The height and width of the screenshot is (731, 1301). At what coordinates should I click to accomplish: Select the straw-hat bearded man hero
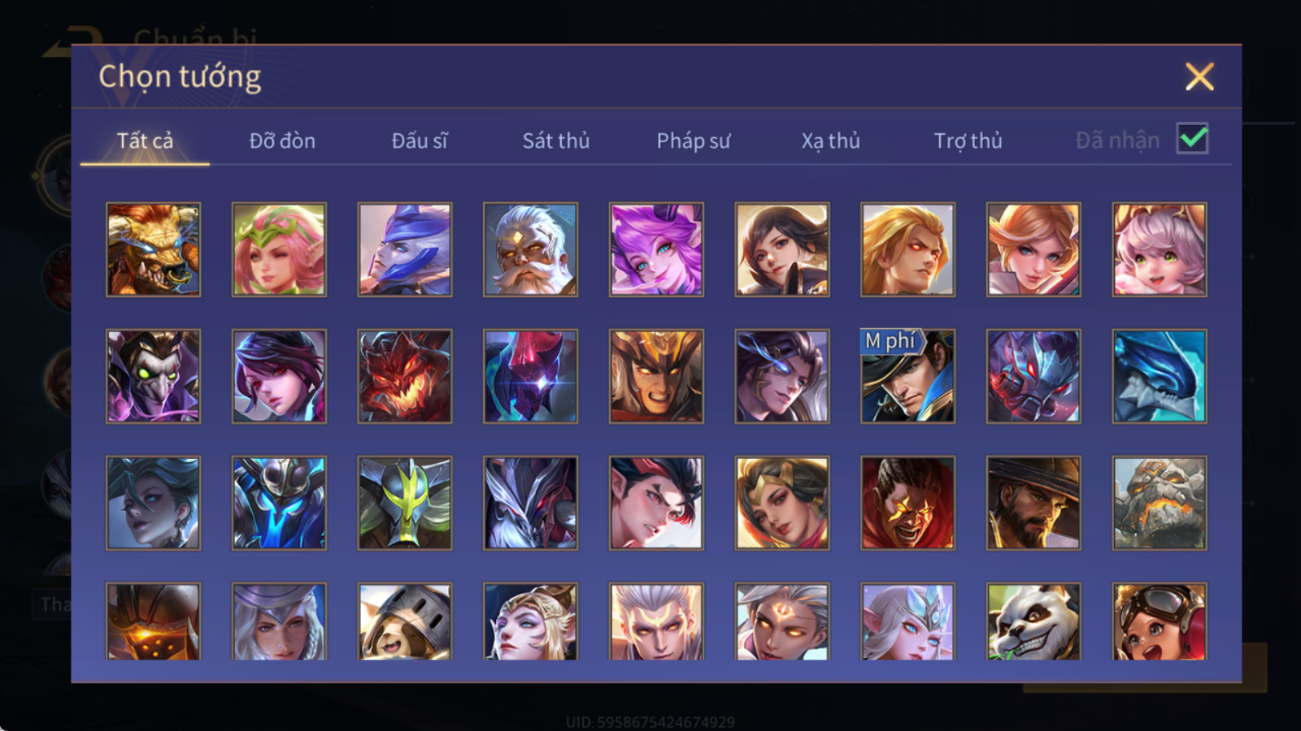coord(1033,503)
